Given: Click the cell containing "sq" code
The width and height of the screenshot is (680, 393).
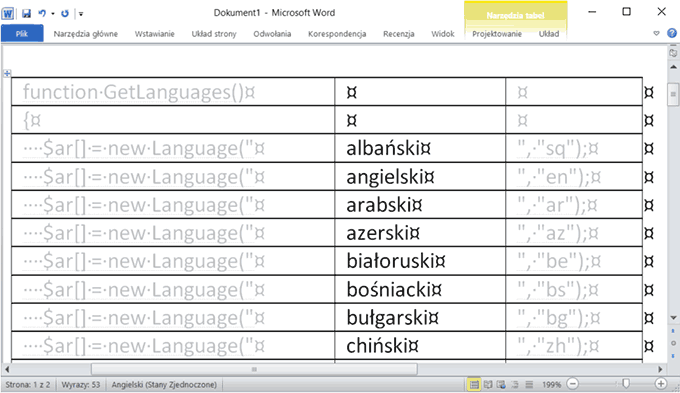Looking at the screenshot, I should [574, 148].
